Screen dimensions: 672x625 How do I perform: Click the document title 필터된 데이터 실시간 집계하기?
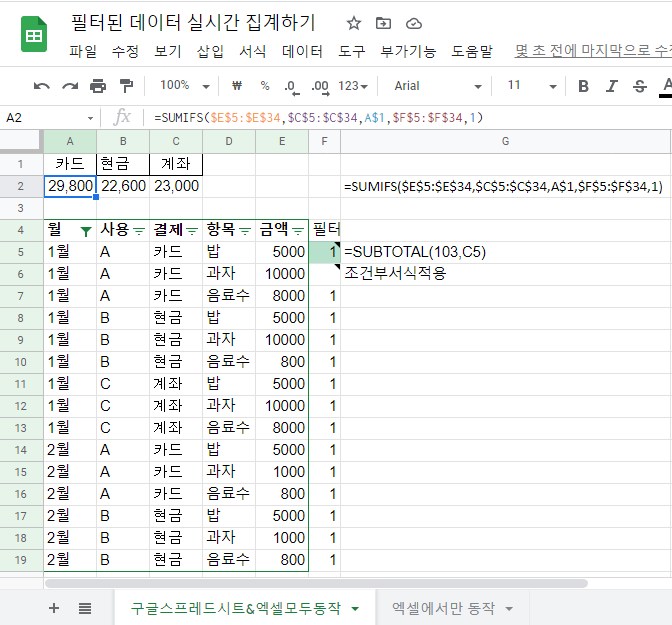coord(193,23)
